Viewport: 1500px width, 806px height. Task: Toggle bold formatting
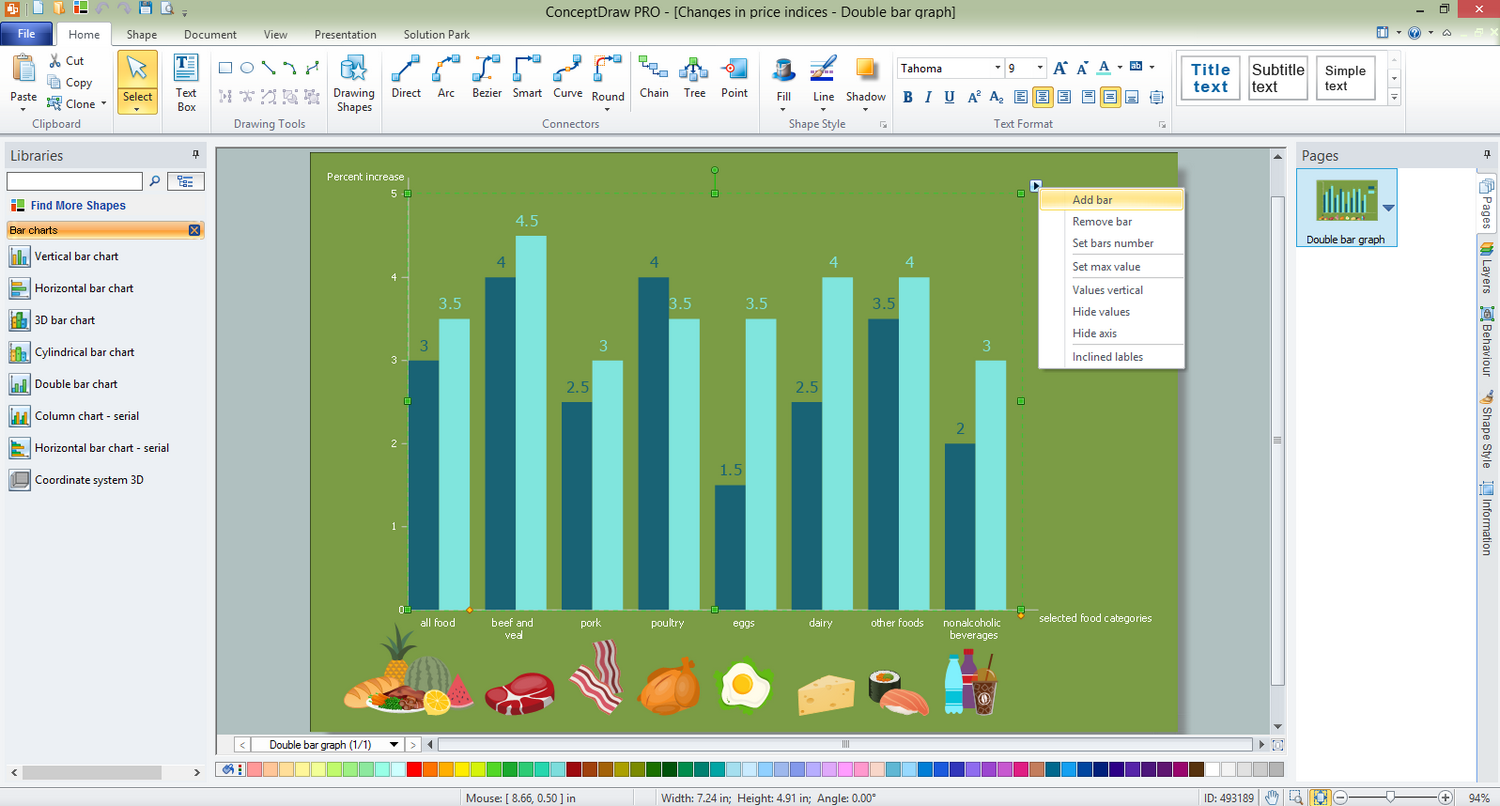908,97
